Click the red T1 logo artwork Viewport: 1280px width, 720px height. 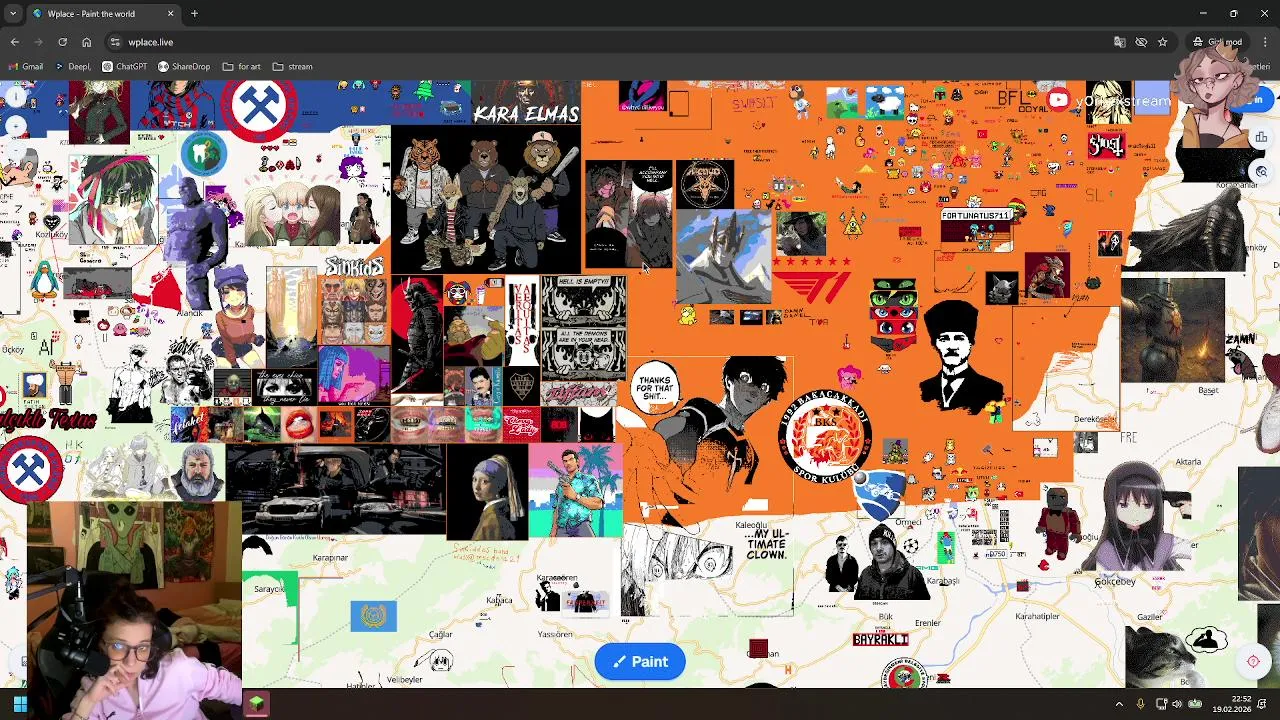[x=811, y=285]
